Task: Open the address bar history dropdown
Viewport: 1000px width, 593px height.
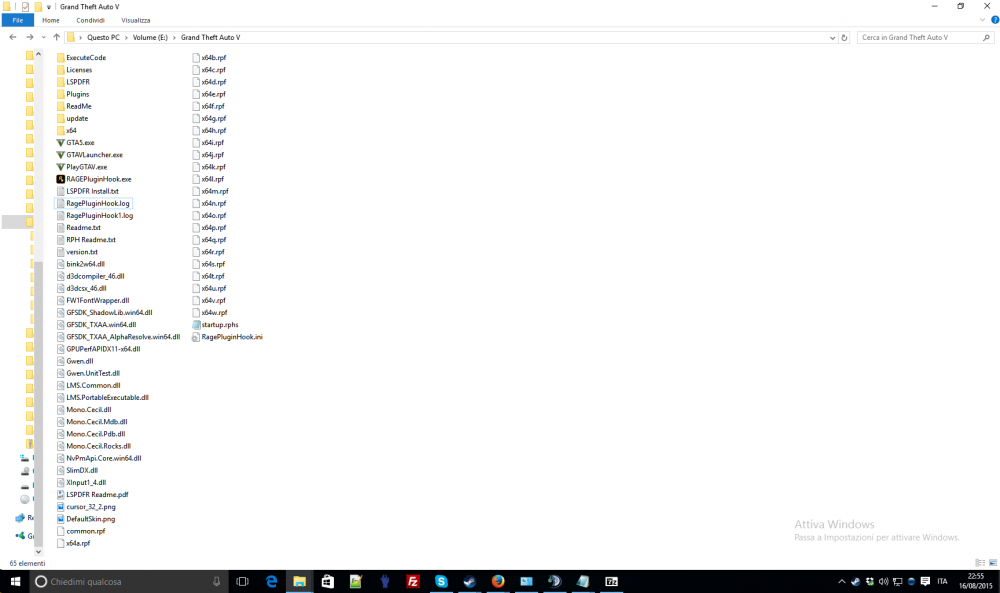Action: click(x=833, y=37)
